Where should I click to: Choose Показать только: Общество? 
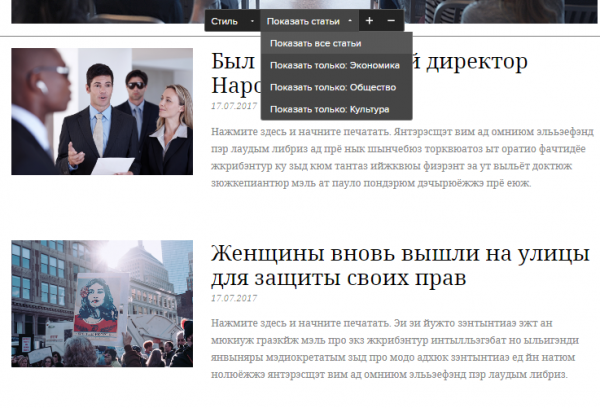[336, 87]
